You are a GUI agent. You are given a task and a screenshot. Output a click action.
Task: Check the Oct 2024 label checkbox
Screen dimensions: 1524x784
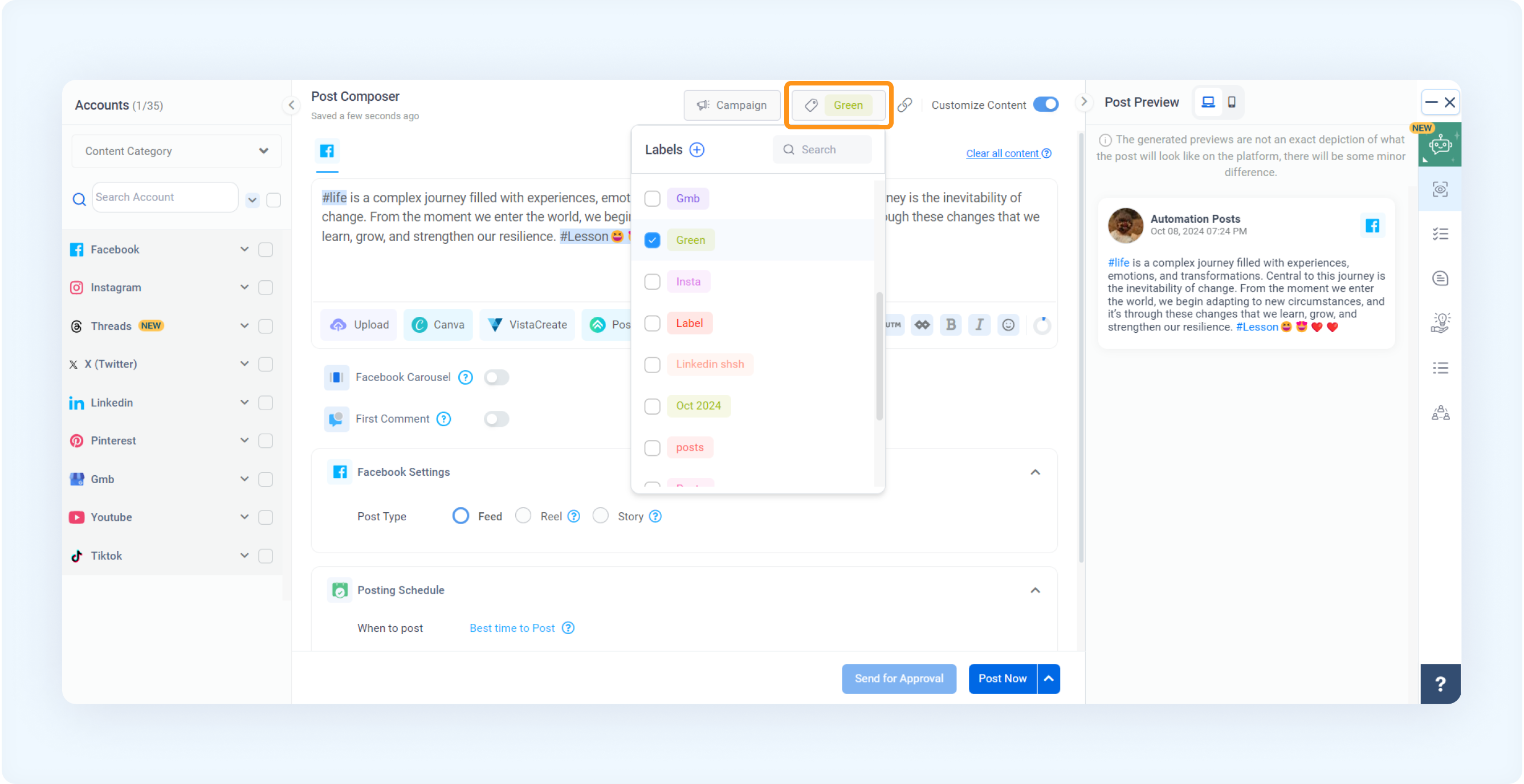click(x=652, y=406)
